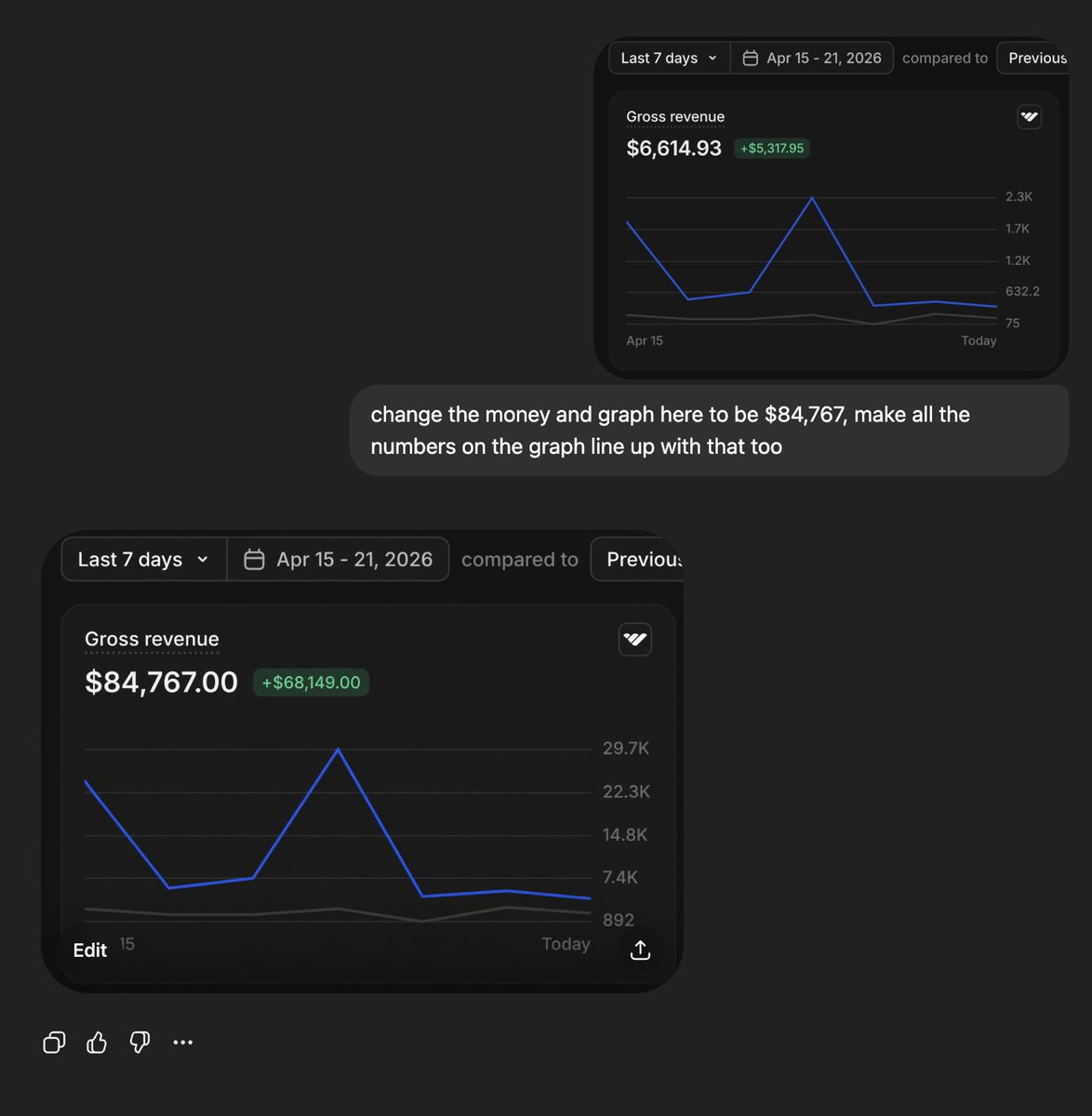Image resolution: width=1092 pixels, height=1116 pixels.
Task: Click the chevron beside Last 7 days in uploaded image
Action: tap(712, 58)
